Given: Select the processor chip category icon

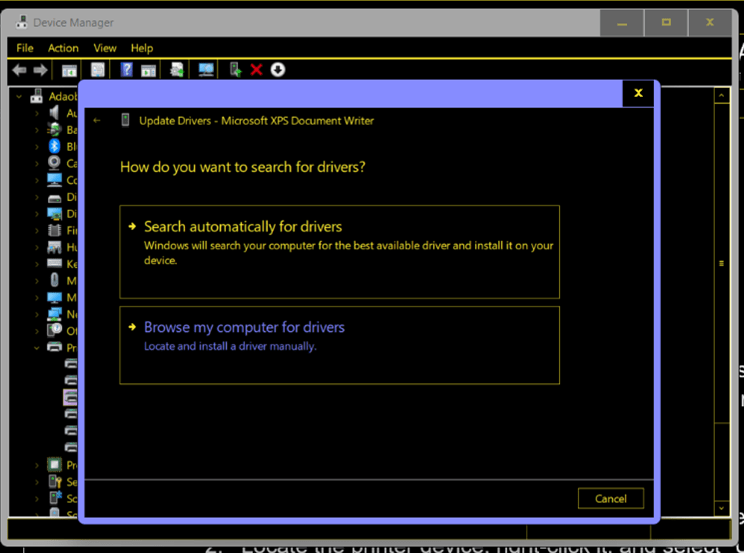Looking at the screenshot, I should pos(55,464).
